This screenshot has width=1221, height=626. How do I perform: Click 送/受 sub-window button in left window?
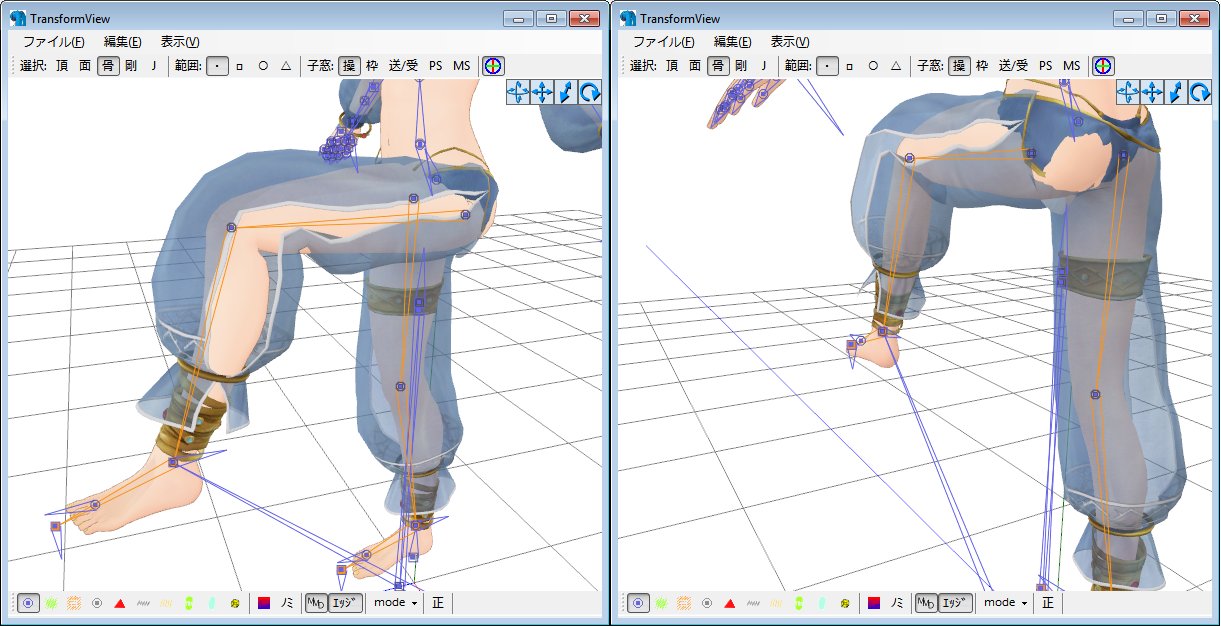click(403, 66)
